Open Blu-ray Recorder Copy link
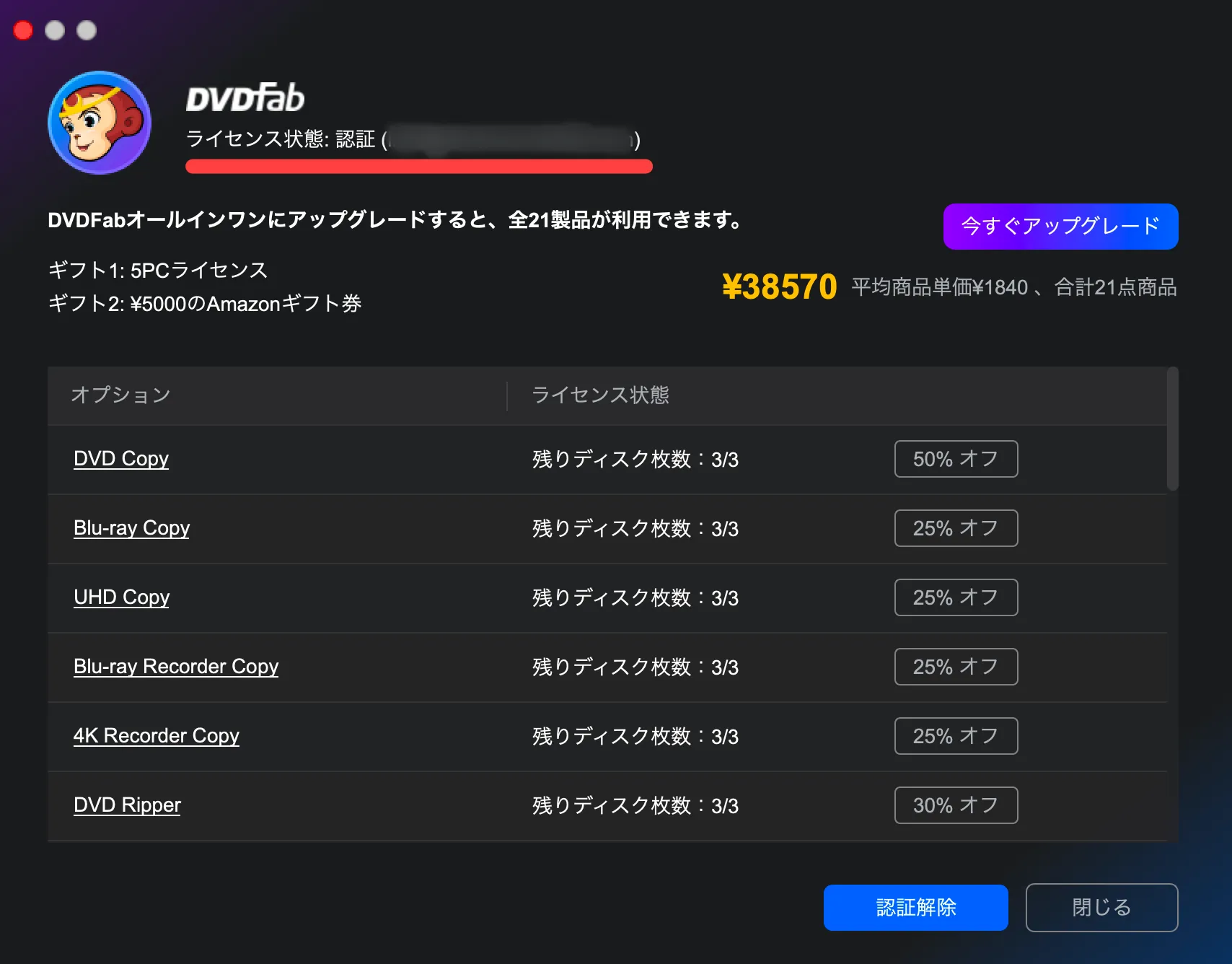 [176, 667]
